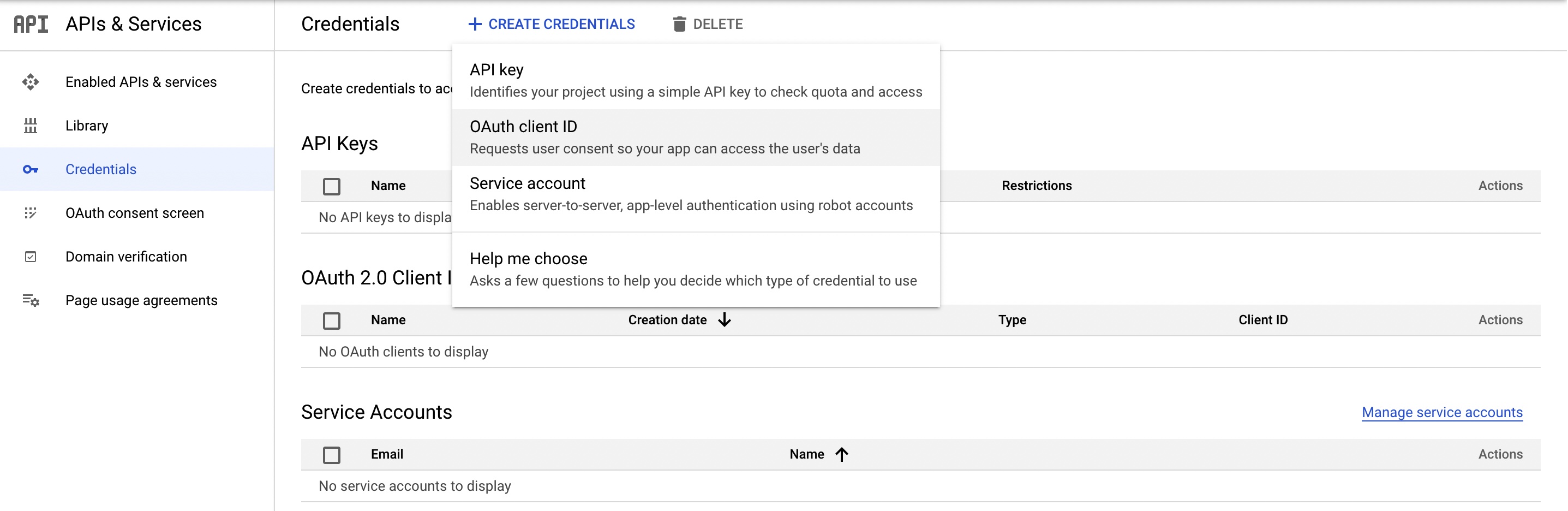Image resolution: width=1568 pixels, height=511 pixels.
Task: Follow the Manage service accounts link
Action: [x=1442, y=412]
